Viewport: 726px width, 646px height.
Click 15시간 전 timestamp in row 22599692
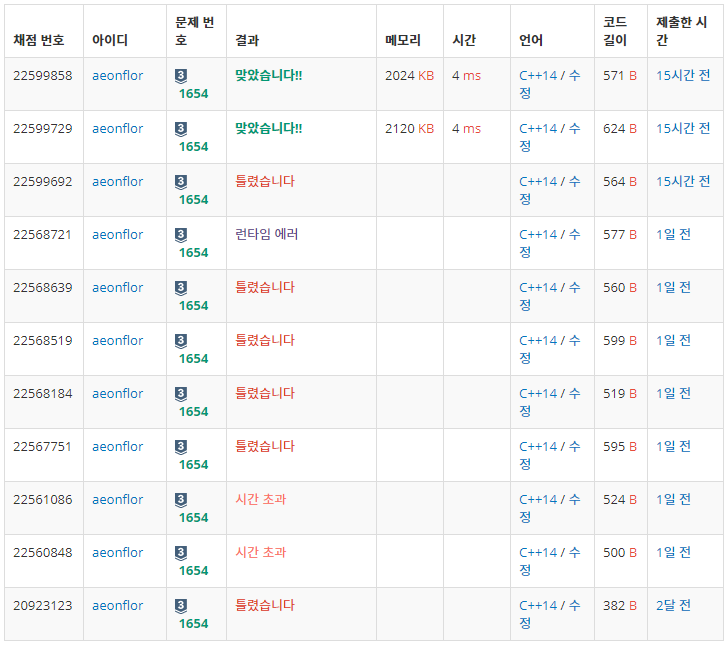[683, 182]
